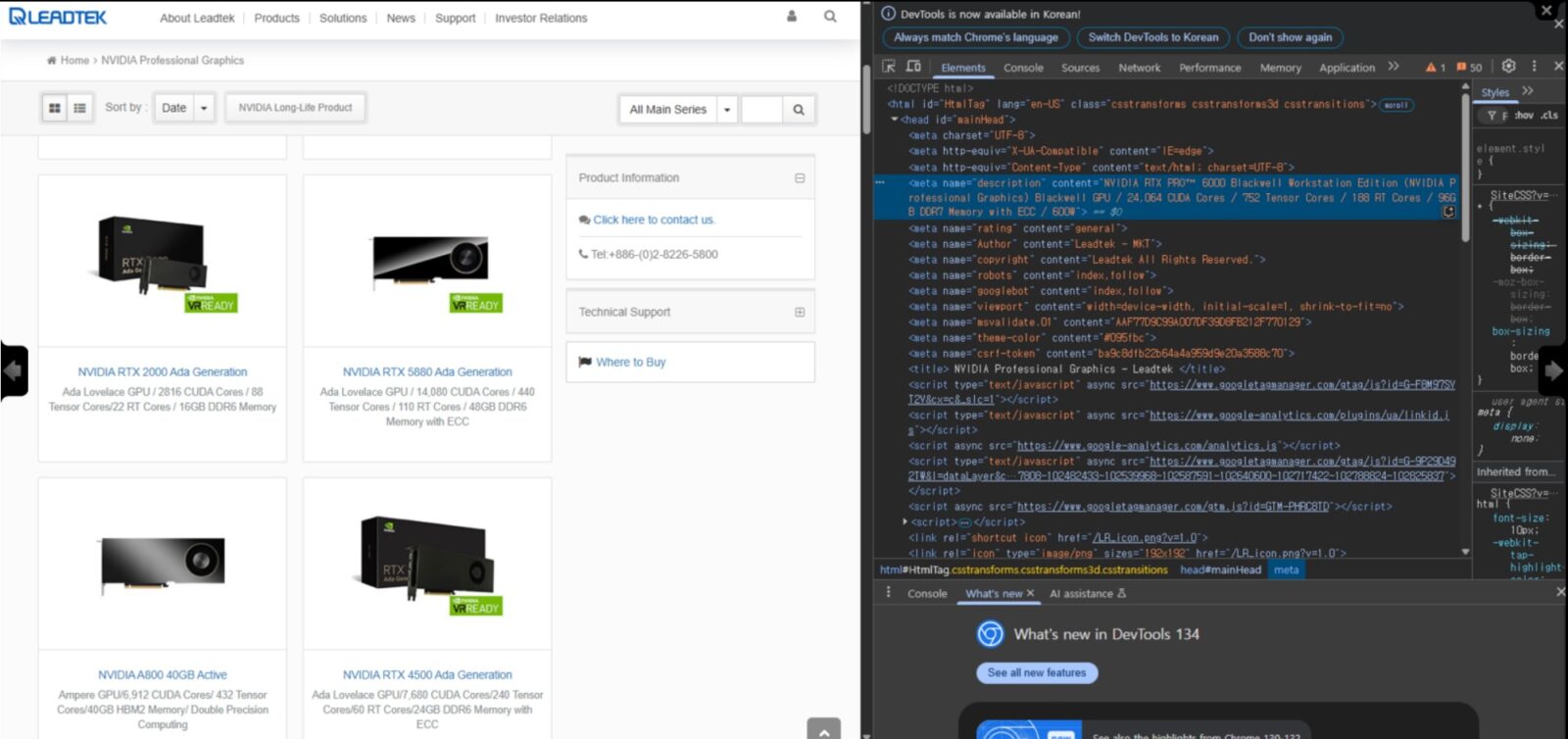Expand the Technical Support panel
Screen dimensions: 1568x739
pyautogui.click(x=800, y=312)
